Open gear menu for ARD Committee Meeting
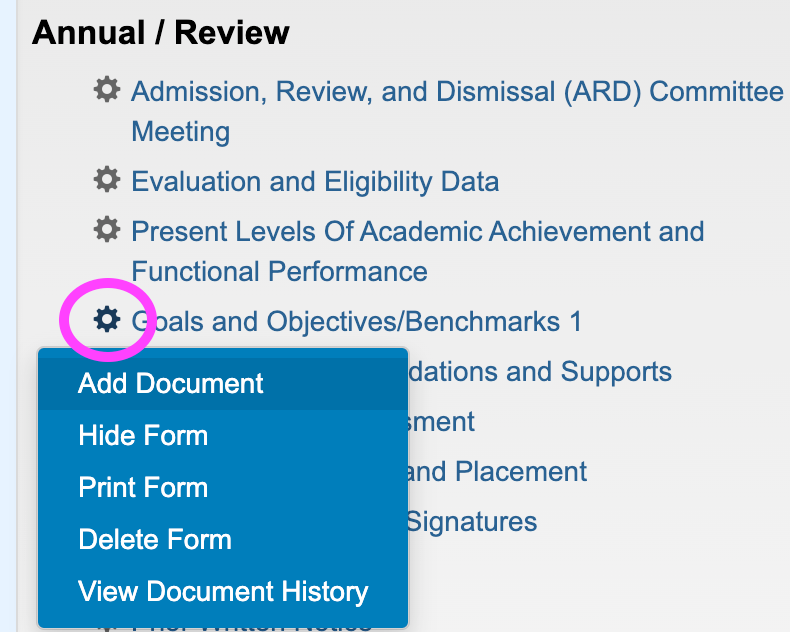This screenshot has height=632, width=790. pyautogui.click(x=107, y=90)
